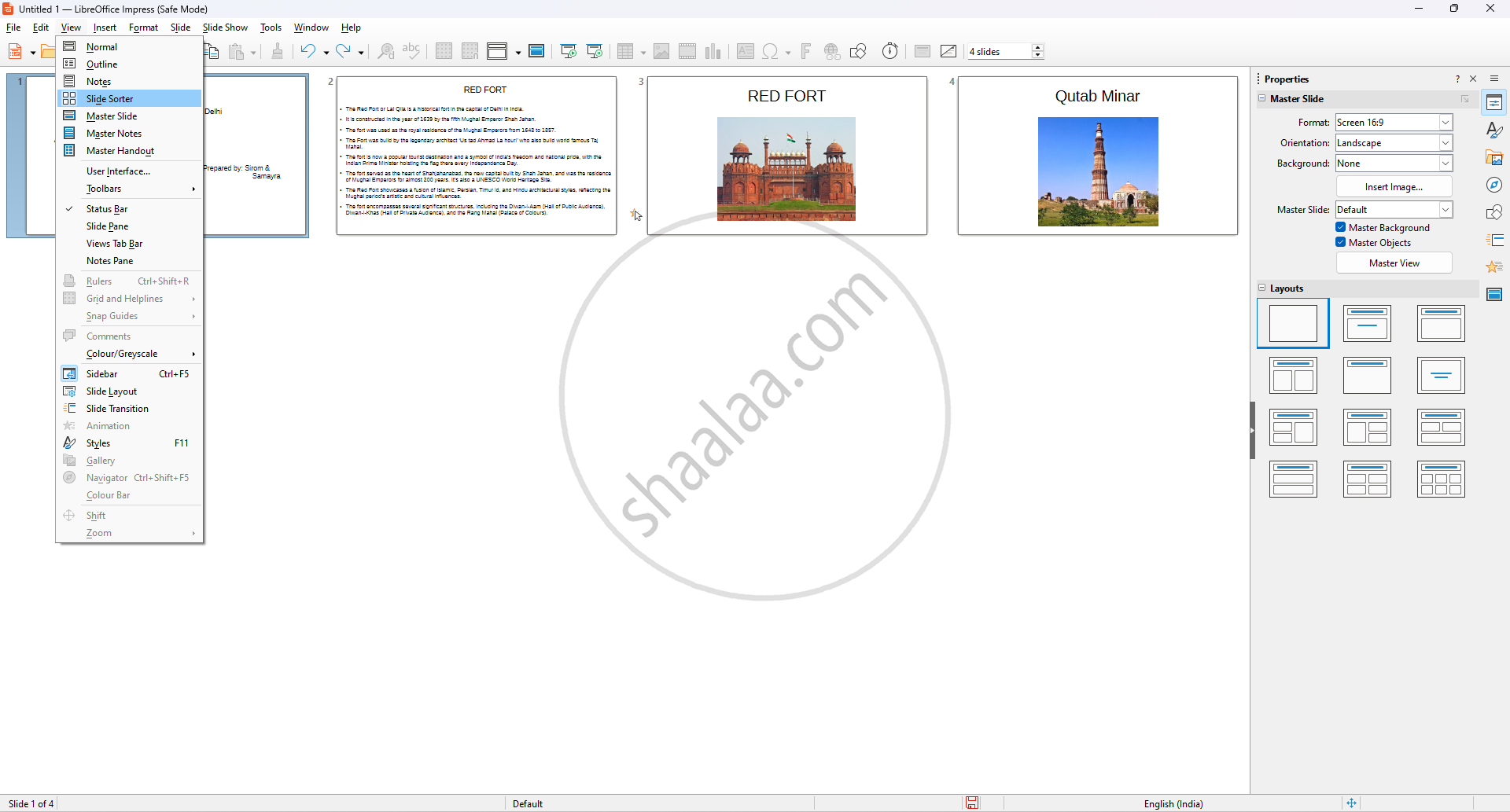
Task: Uncheck the Master Background checkbox
Action: [x=1341, y=228]
